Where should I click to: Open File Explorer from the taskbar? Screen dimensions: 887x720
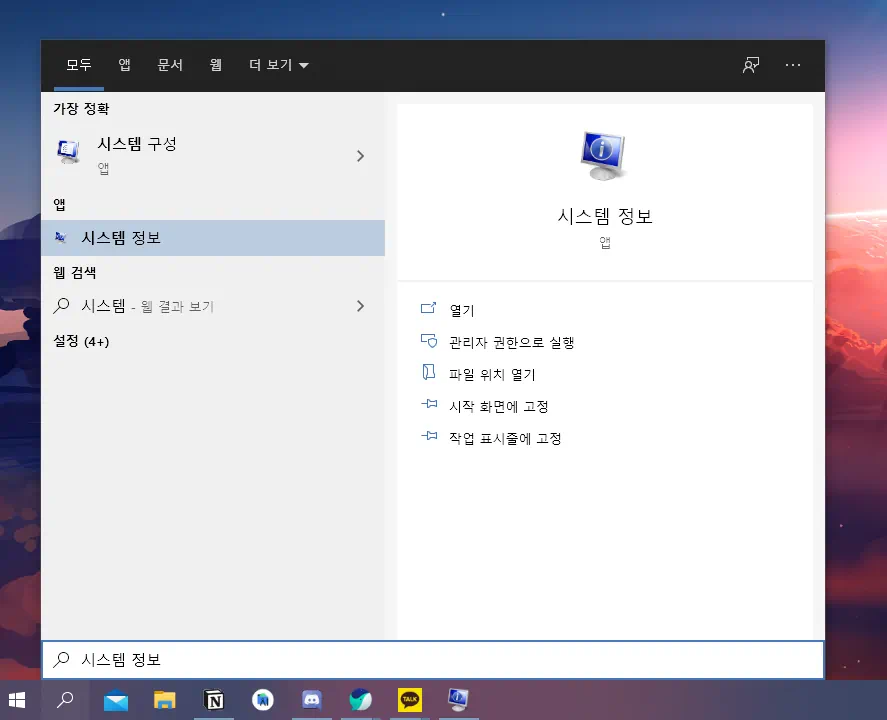164,700
